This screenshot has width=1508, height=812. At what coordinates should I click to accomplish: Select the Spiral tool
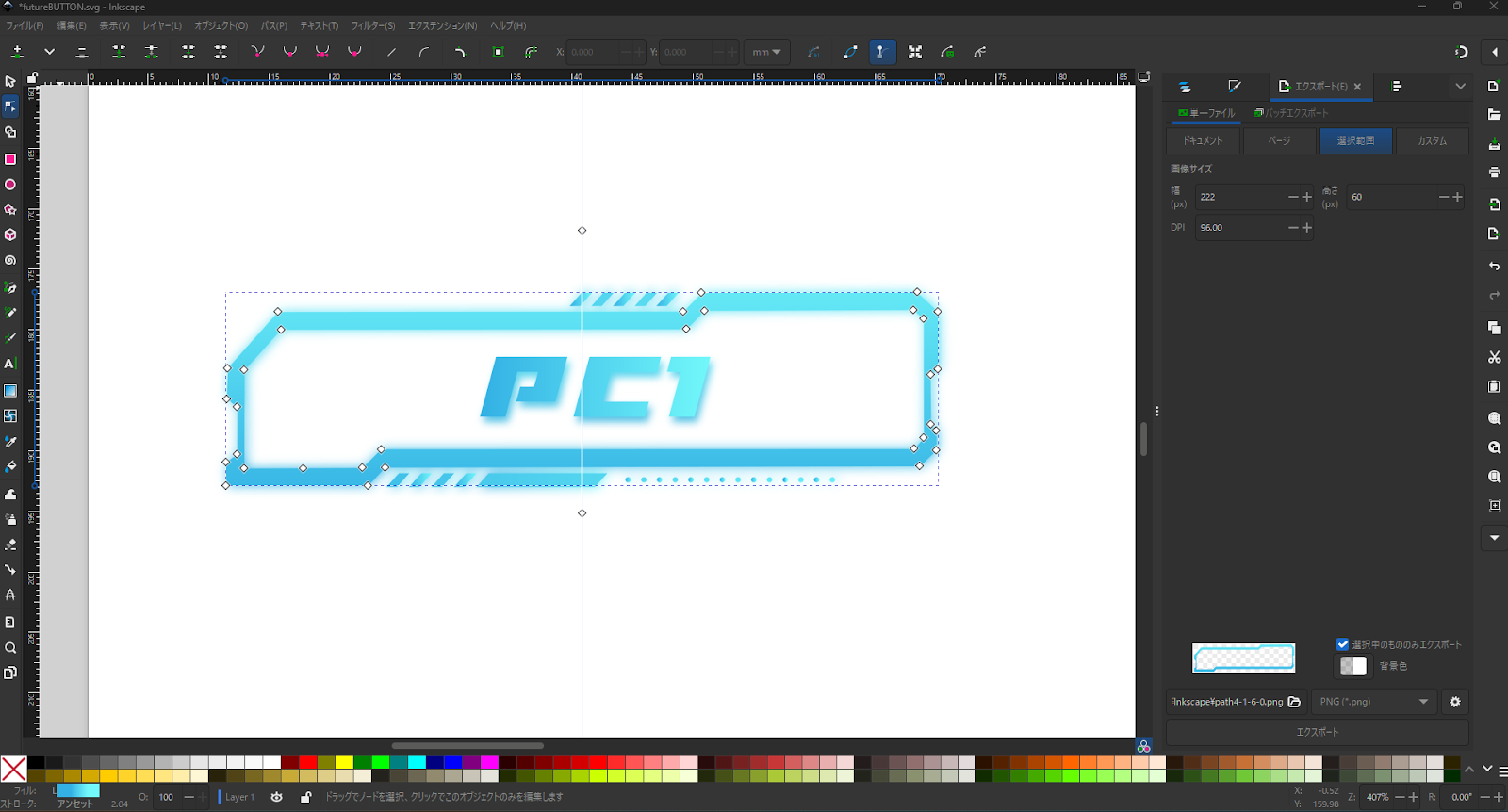pos(10,260)
